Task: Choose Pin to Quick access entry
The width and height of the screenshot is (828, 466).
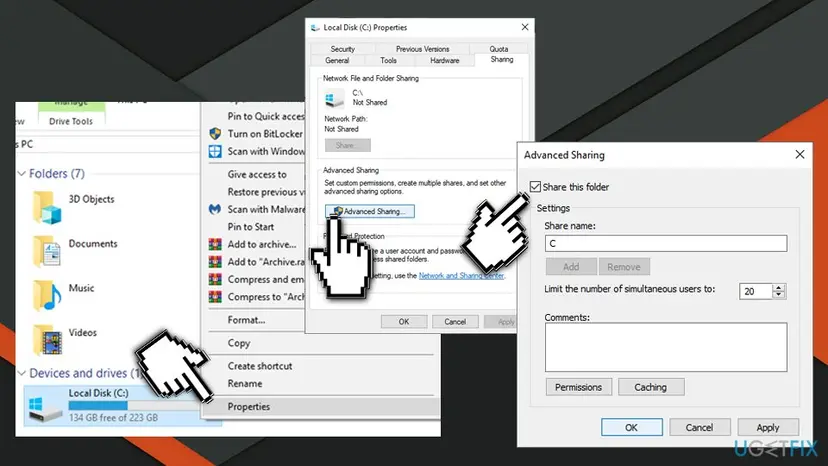Action: pyautogui.click(x=266, y=116)
